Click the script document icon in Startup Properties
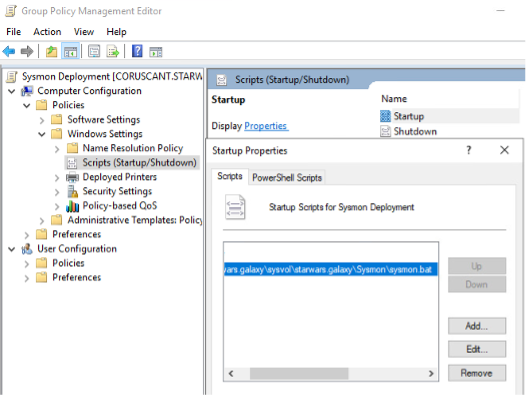This screenshot has width=526, height=396. (235, 207)
